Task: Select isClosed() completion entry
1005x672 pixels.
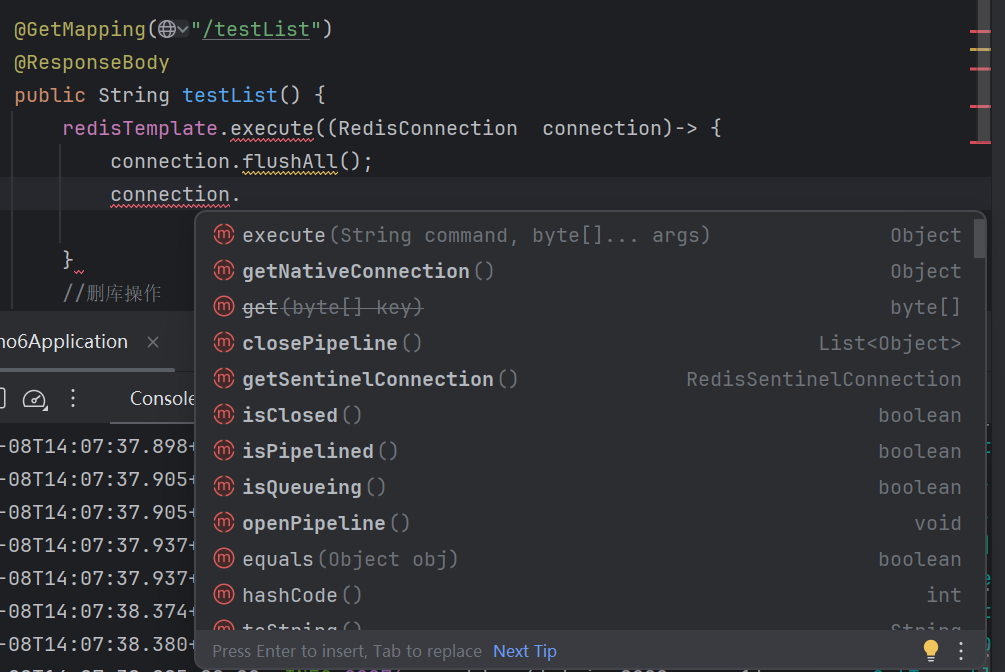Action: click(589, 415)
